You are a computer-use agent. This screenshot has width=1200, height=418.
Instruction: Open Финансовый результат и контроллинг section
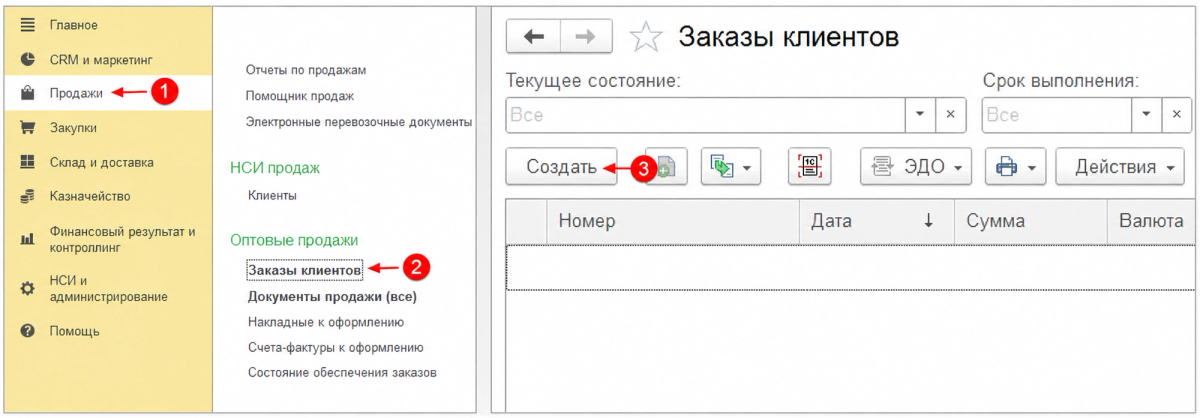pyautogui.click(x=123, y=239)
